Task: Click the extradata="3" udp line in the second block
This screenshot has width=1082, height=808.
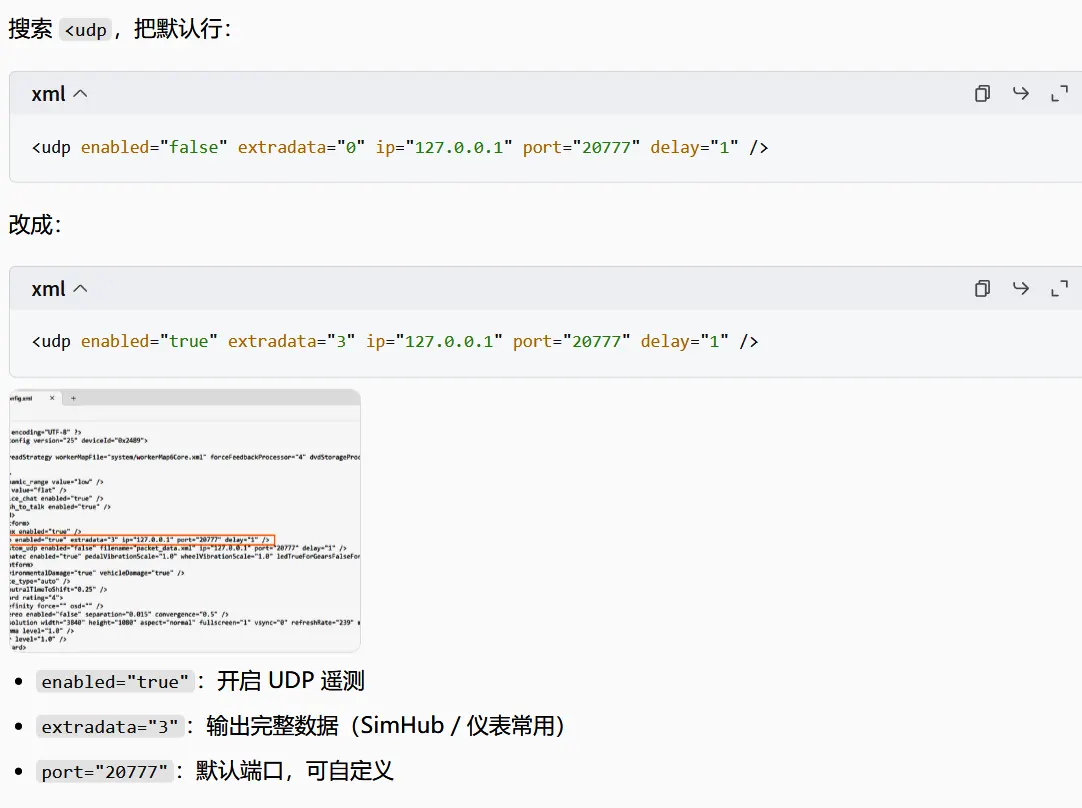Action: coord(395,342)
